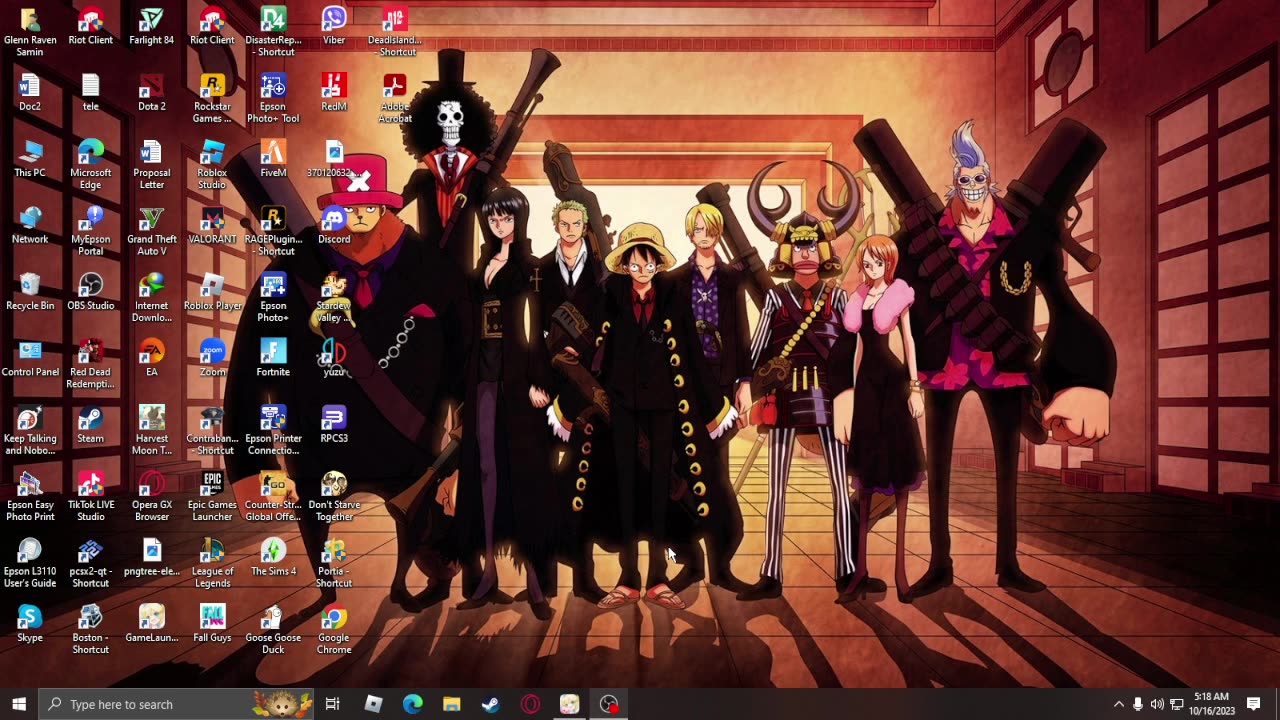The image size is (1280, 720).
Task: Select the Microsoft Edge desktop shortcut
Action: pos(91,164)
